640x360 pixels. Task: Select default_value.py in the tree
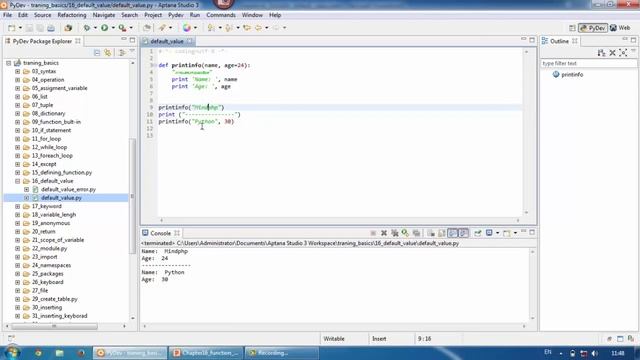pos(61,198)
